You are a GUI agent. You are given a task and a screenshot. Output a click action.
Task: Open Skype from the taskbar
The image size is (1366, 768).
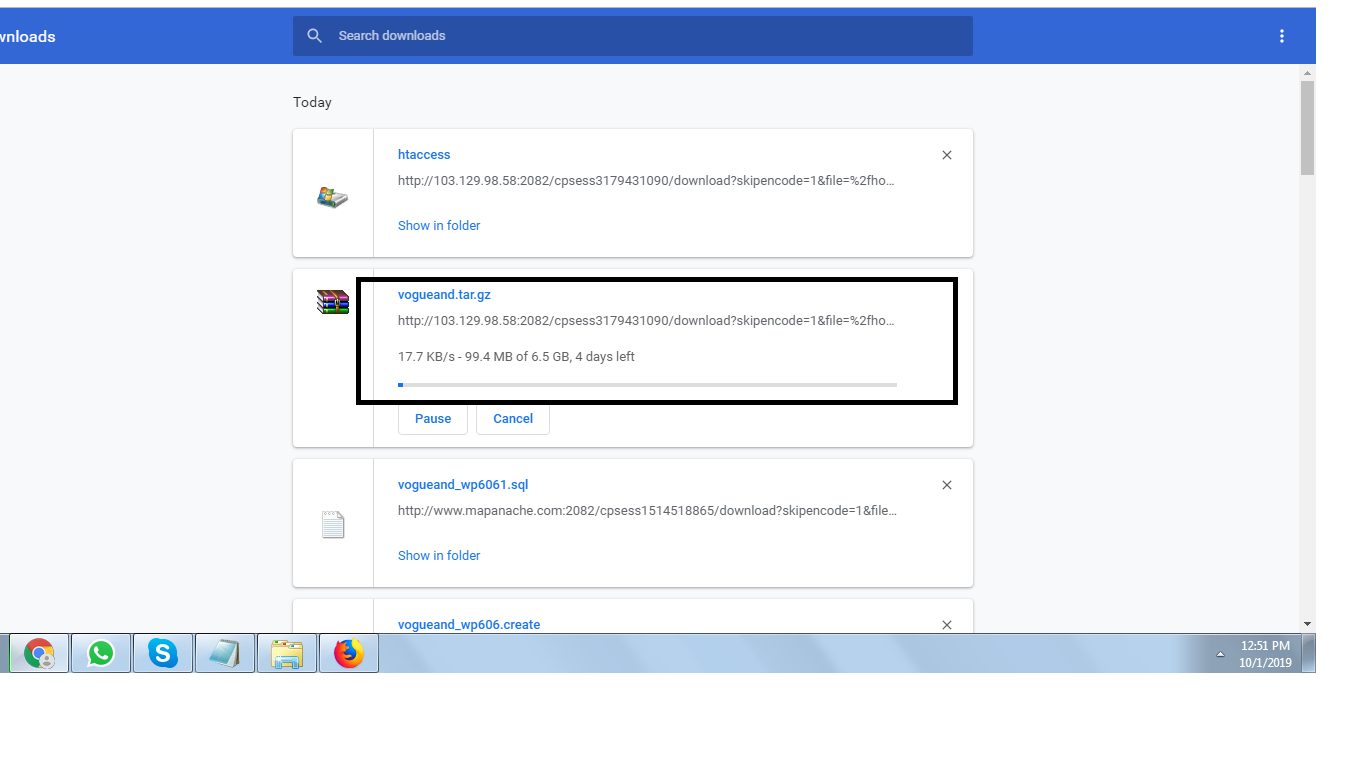pyautogui.click(x=163, y=654)
